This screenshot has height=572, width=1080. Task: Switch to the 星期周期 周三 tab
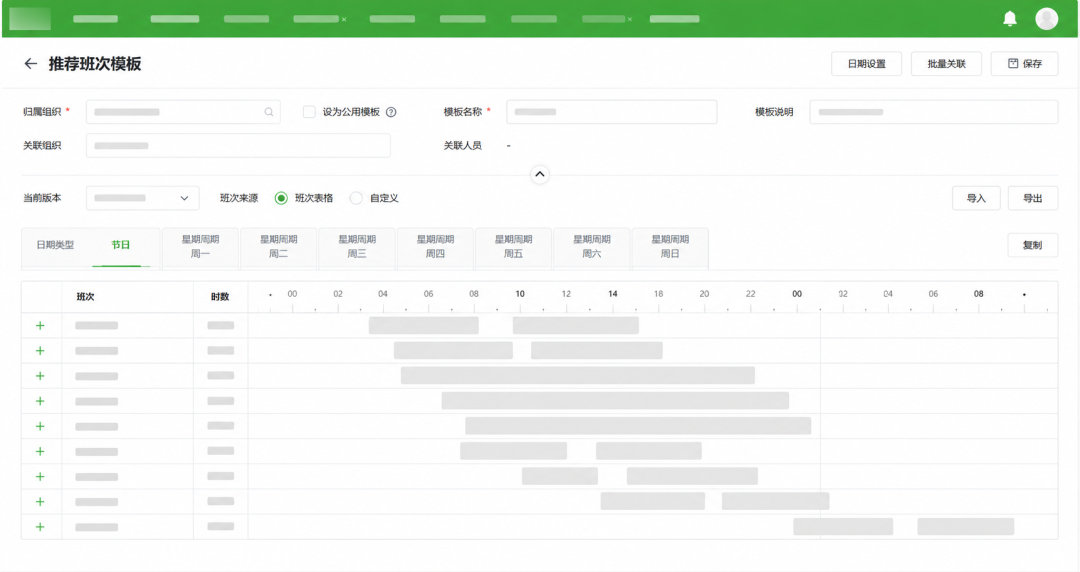coord(357,247)
